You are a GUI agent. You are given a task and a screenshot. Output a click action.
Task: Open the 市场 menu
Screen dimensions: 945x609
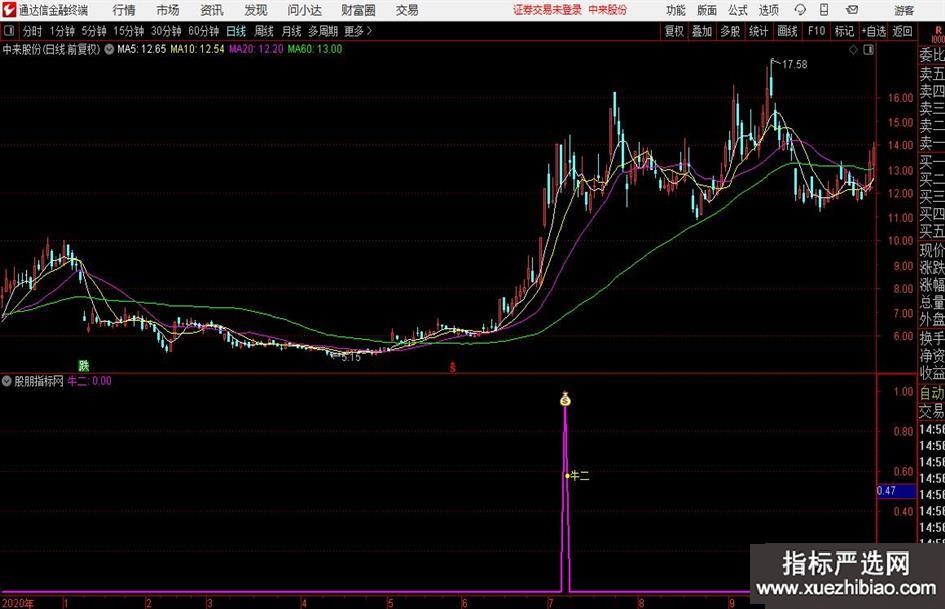pos(168,10)
